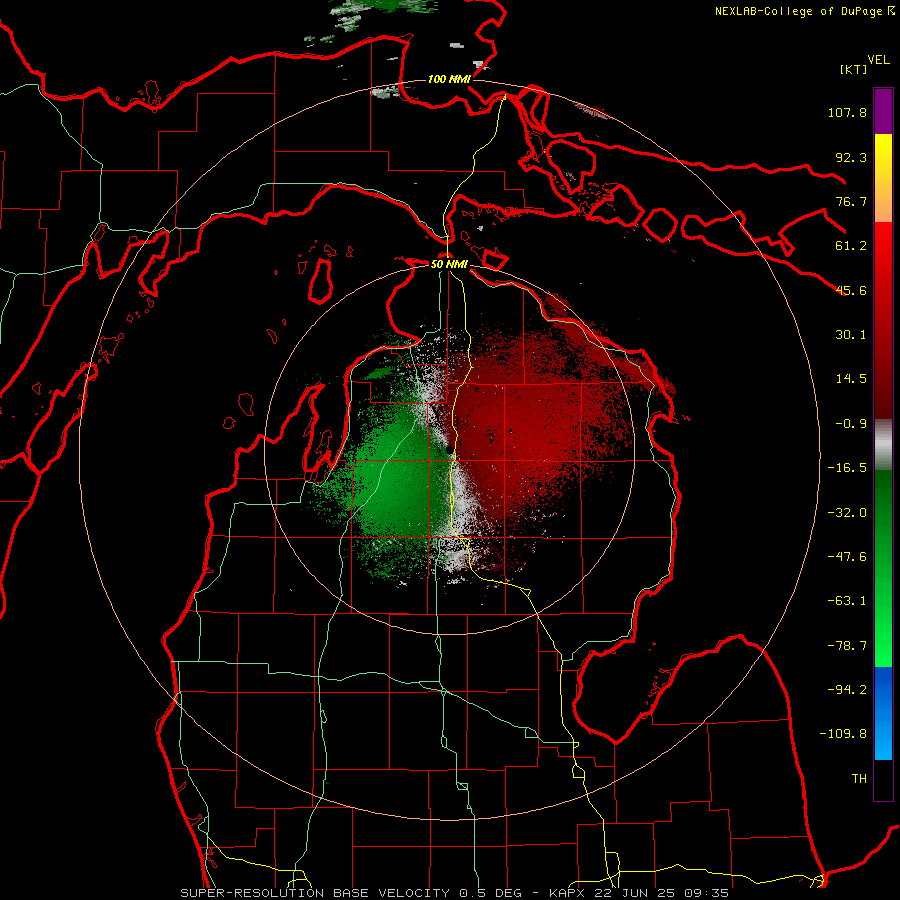Image resolution: width=900 pixels, height=900 pixels.
Task: Click the -16.5 velocity scale value
Action: coord(847,468)
